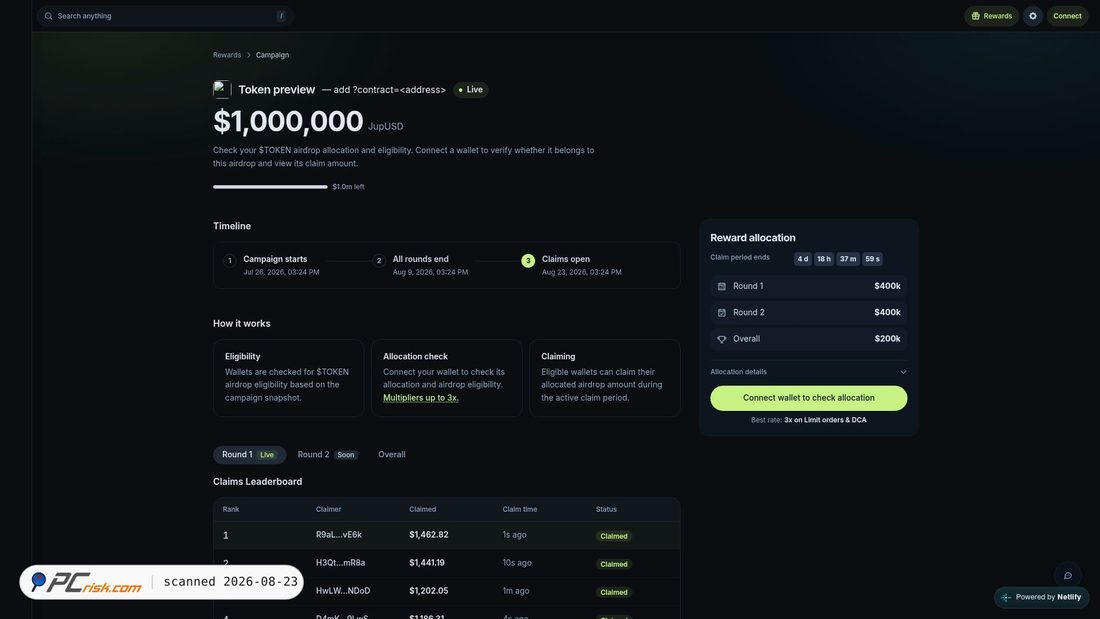This screenshot has height=619, width=1100.
Task: Click the $1,000,000 amount heading
Action: coord(288,121)
